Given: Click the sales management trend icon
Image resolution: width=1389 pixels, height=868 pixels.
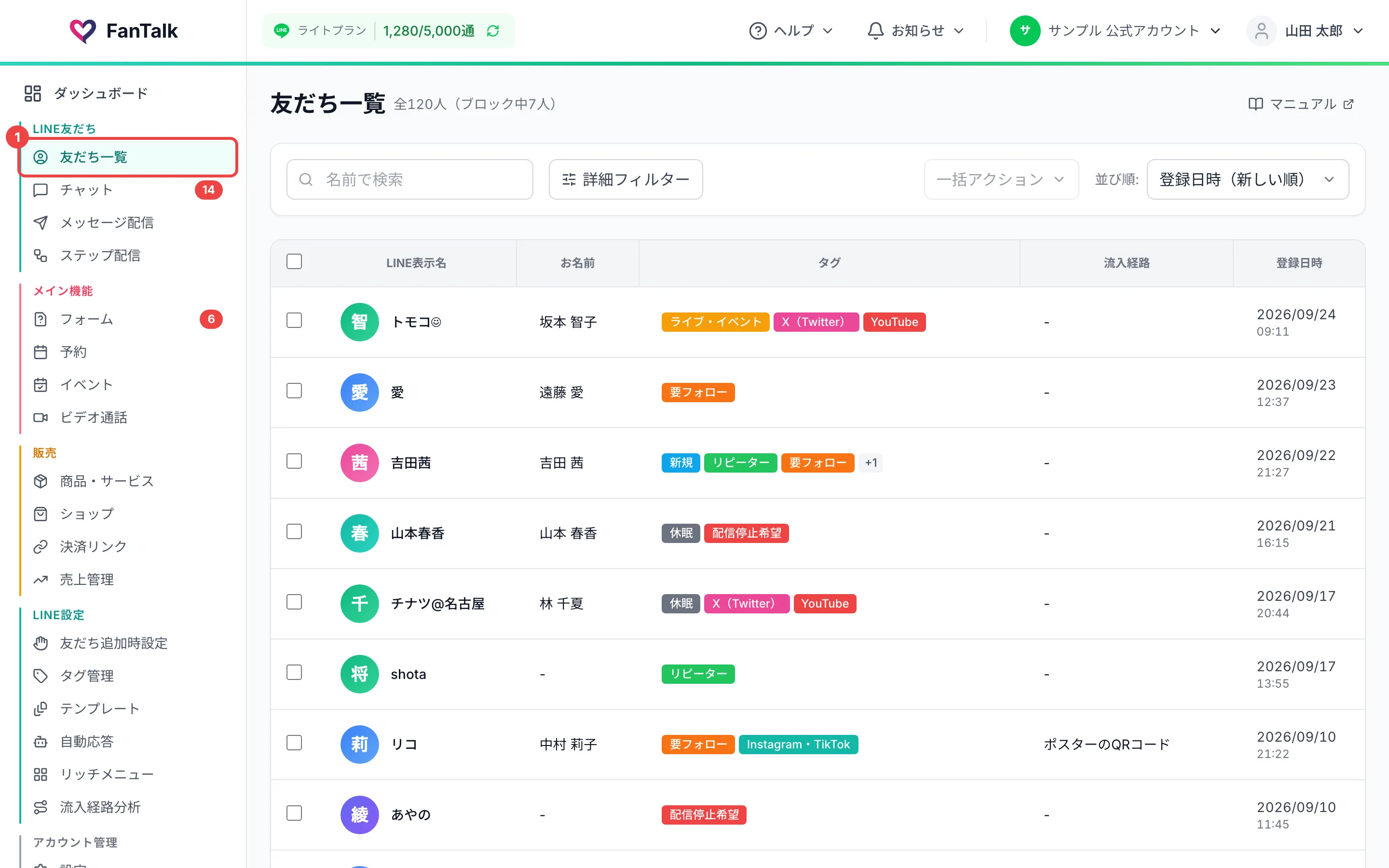Looking at the screenshot, I should pyautogui.click(x=40, y=579).
